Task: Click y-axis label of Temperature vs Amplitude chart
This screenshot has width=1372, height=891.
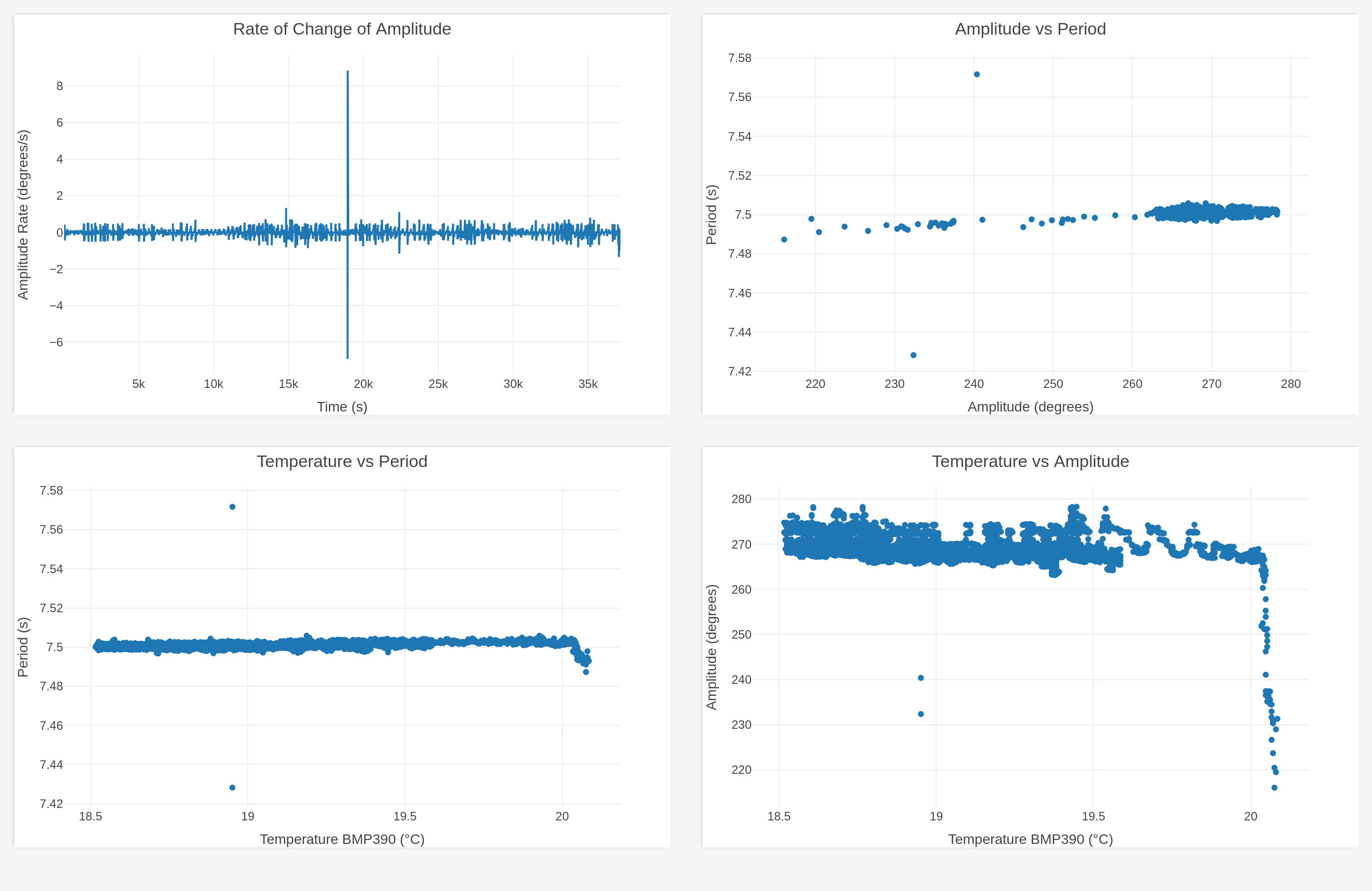Action: (x=712, y=647)
